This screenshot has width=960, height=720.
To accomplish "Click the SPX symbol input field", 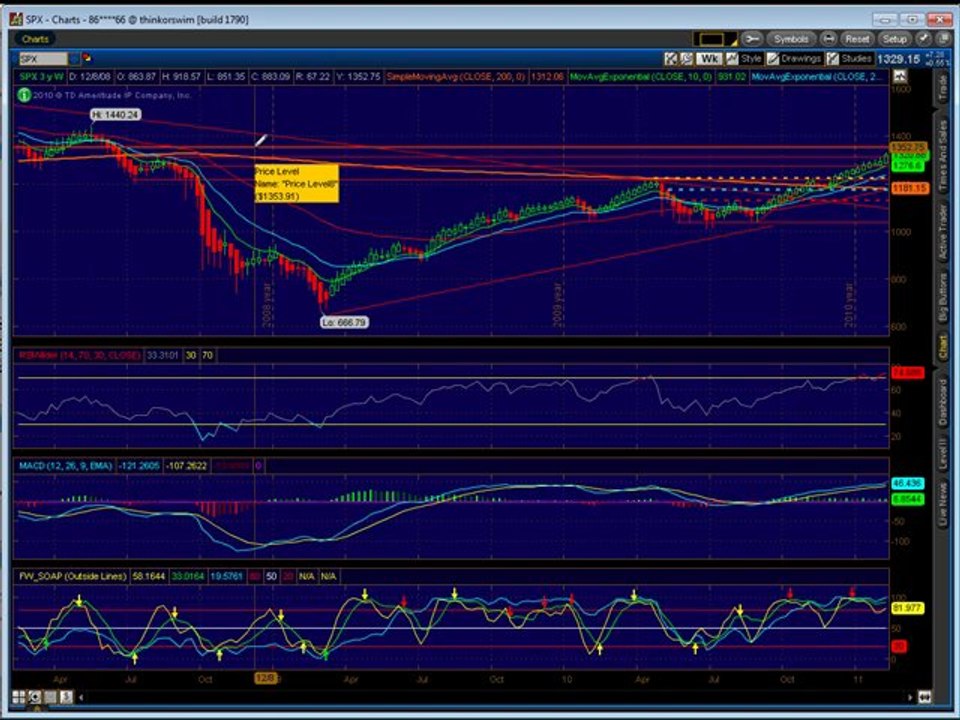I will (x=43, y=59).
